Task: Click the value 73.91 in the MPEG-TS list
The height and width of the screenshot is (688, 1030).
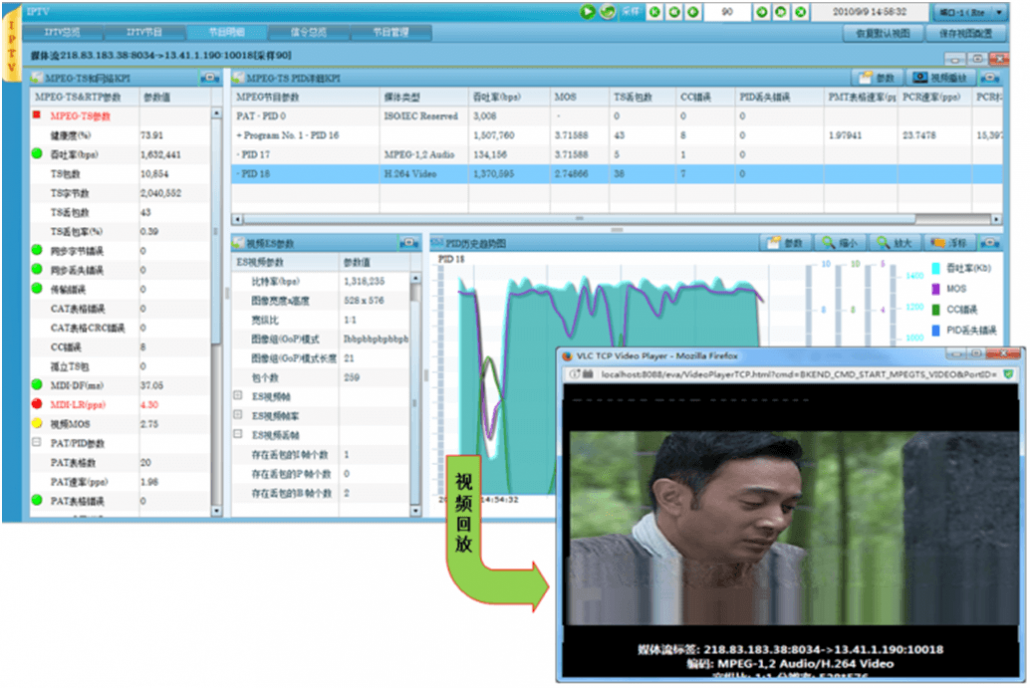Action: pos(151,135)
